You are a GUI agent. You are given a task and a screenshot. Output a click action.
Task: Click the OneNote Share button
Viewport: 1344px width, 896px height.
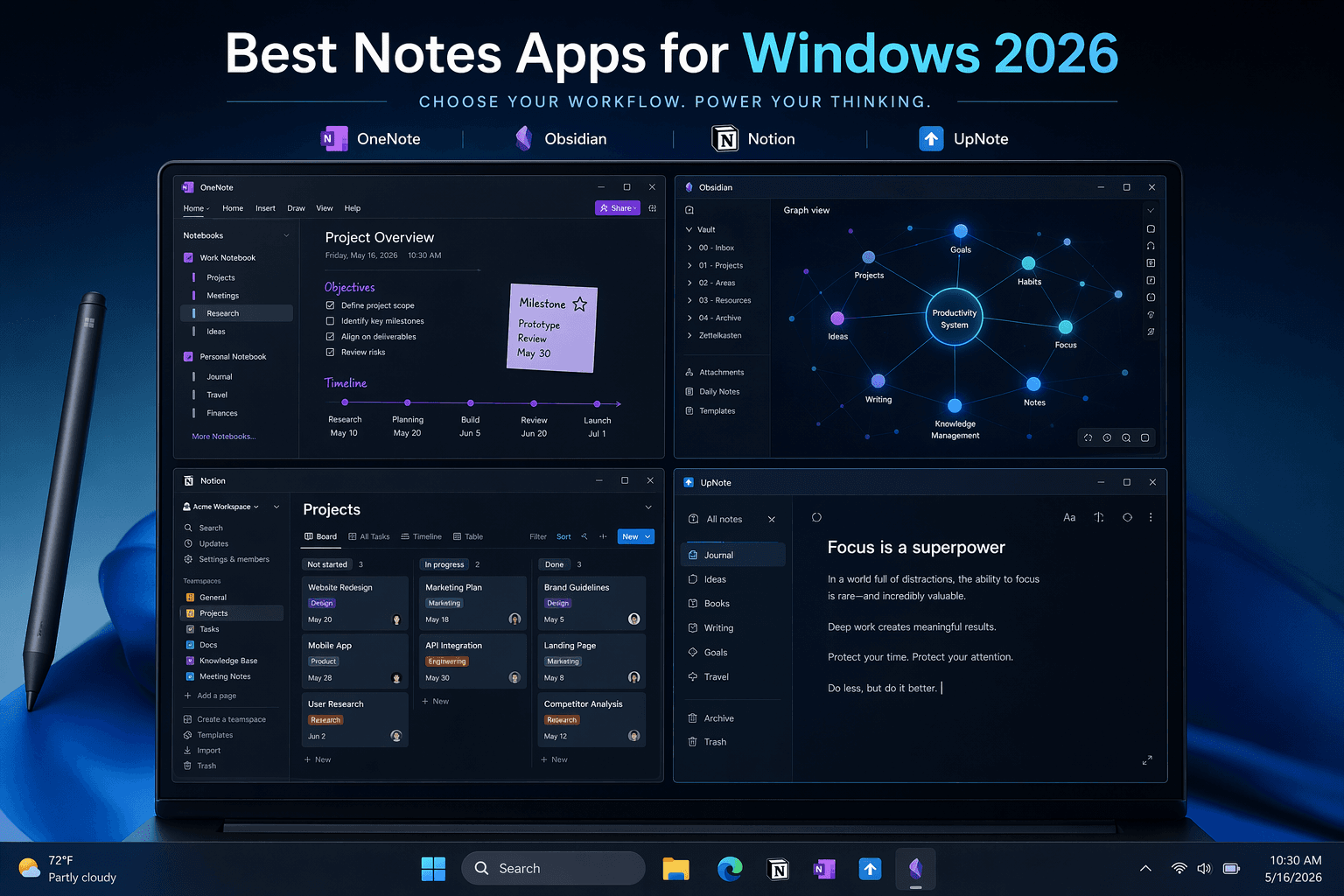click(x=618, y=208)
